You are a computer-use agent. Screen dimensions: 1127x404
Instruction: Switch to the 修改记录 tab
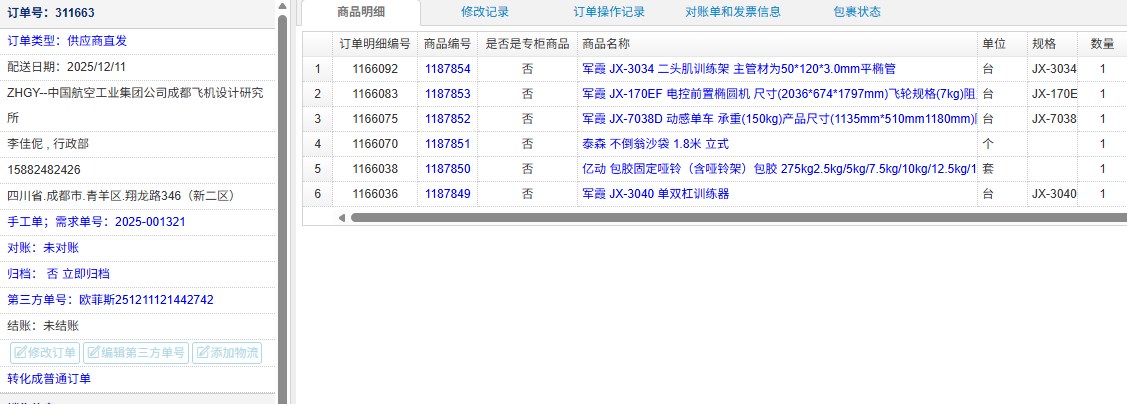click(485, 12)
